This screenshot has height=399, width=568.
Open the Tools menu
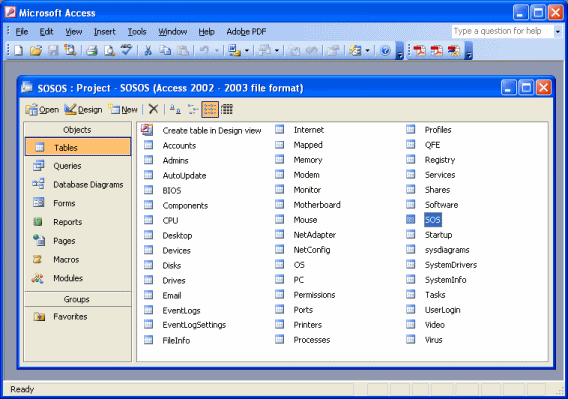tap(137, 32)
